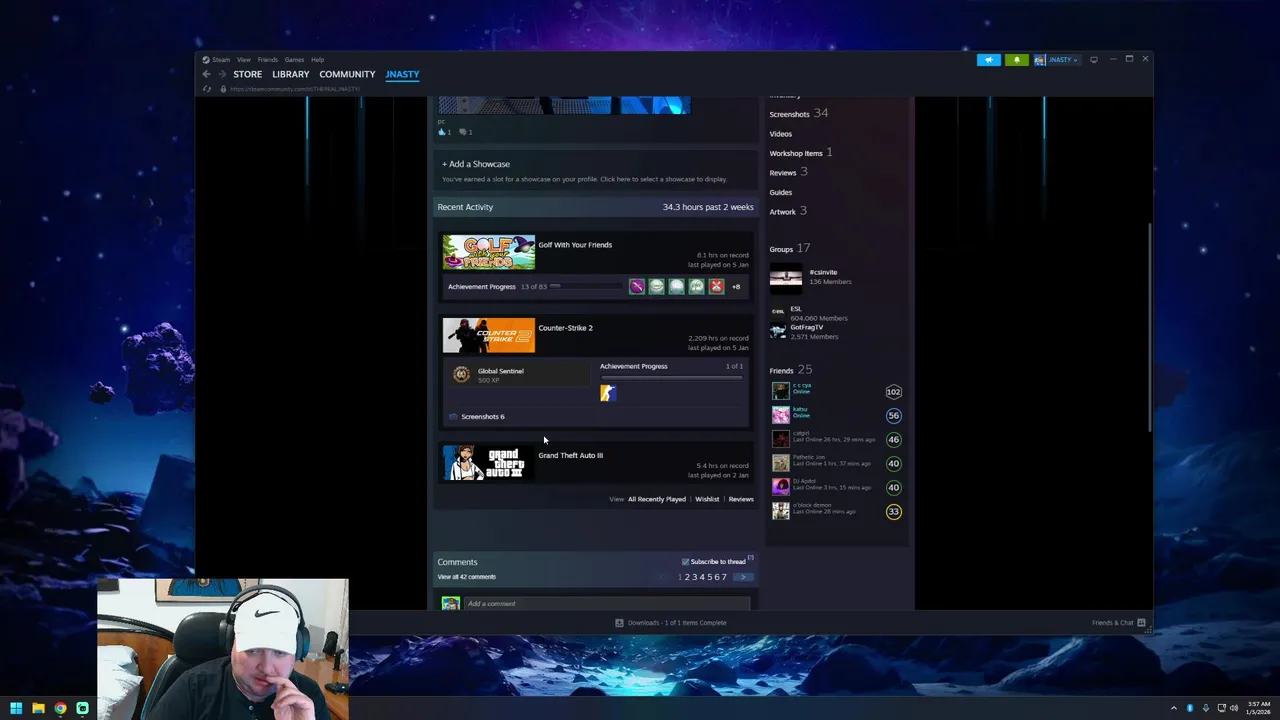Image resolution: width=1280 pixels, height=720 pixels.
Task: Open the Artwork 3 link
Action: 788,211
